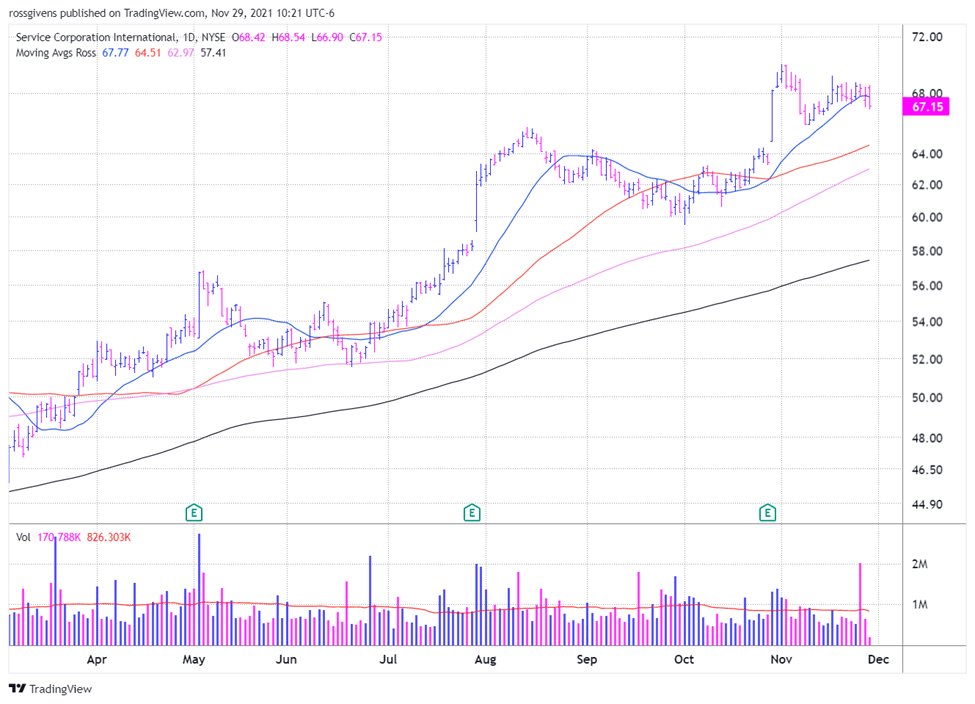Click the pink moving average value 62.97

pyautogui.click(x=181, y=52)
